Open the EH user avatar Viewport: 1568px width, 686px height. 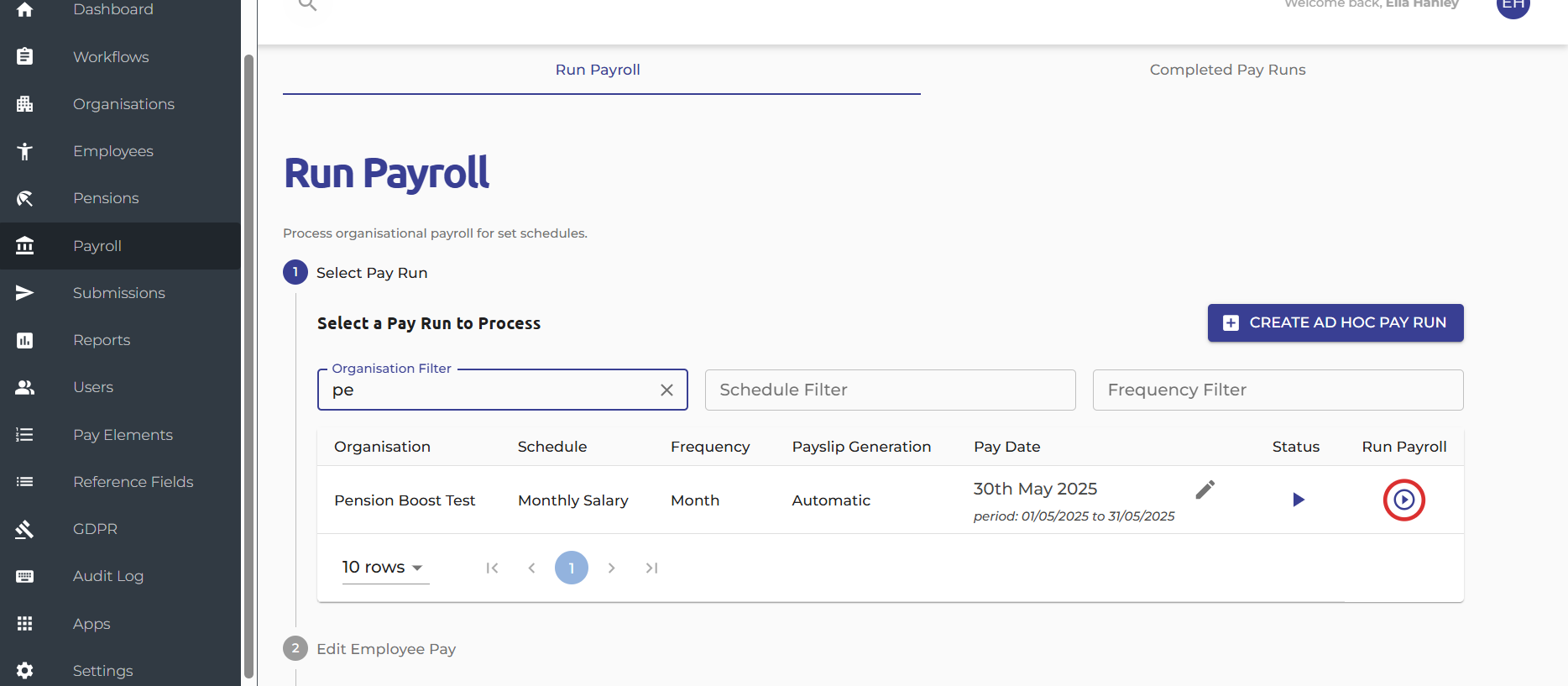coord(1513,5)
